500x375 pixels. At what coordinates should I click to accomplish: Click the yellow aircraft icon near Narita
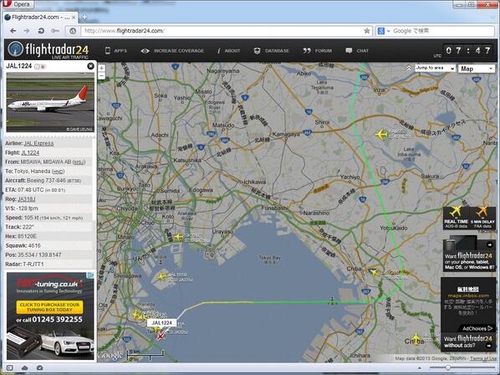tap(381, 135)
